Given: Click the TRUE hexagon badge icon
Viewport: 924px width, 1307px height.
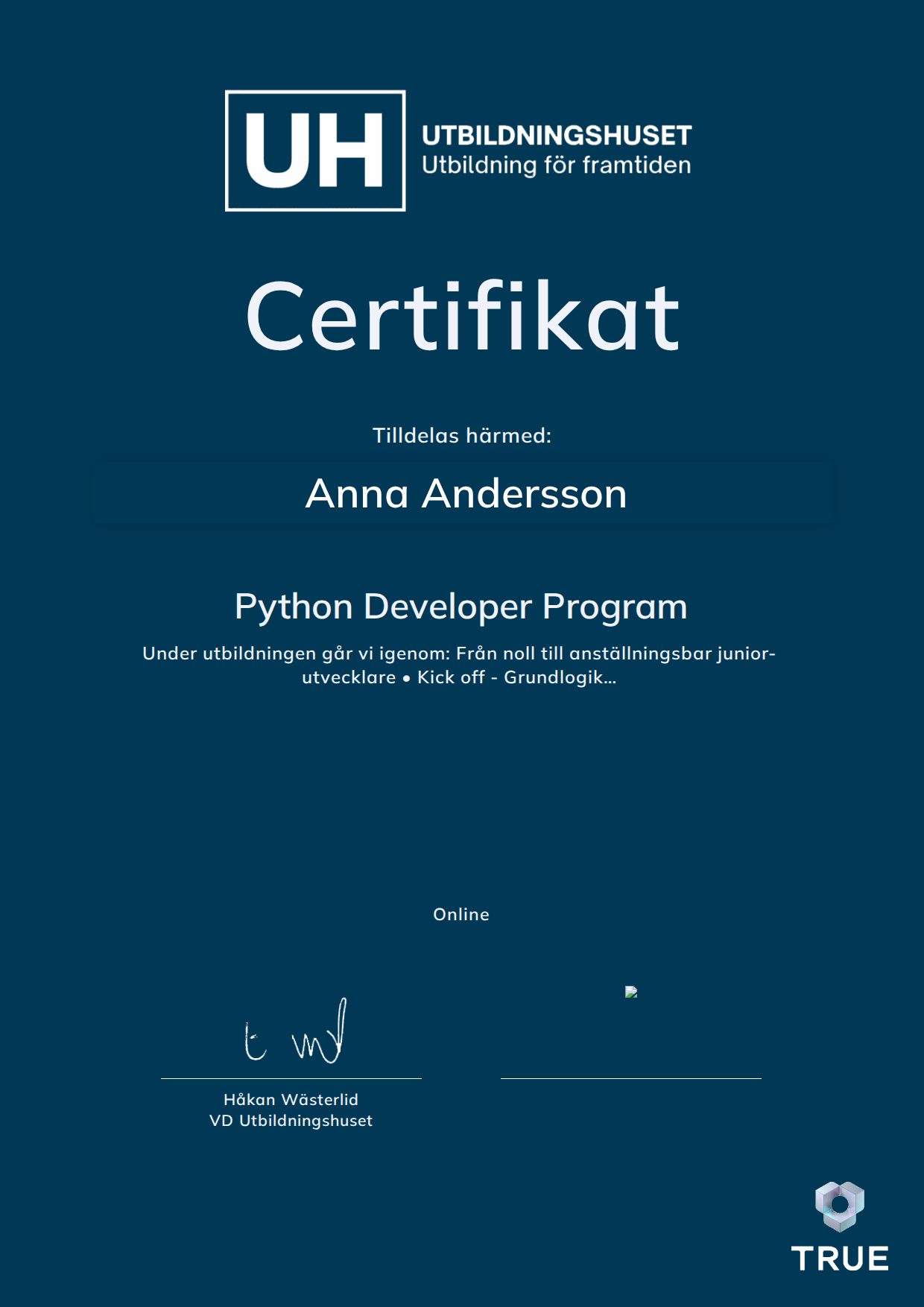Looking at the screenshot, I should (840, 1206).
